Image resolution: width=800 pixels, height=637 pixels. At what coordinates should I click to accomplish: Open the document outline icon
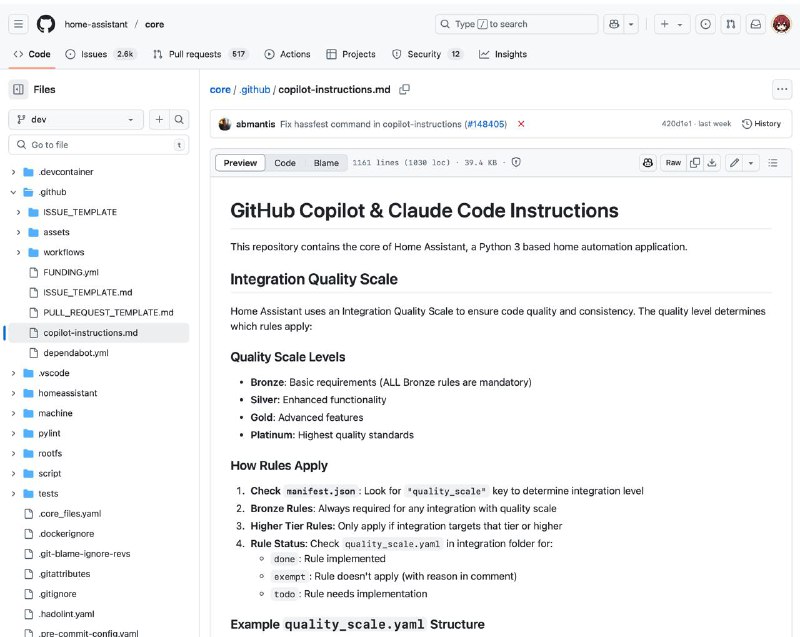(773, 163)
